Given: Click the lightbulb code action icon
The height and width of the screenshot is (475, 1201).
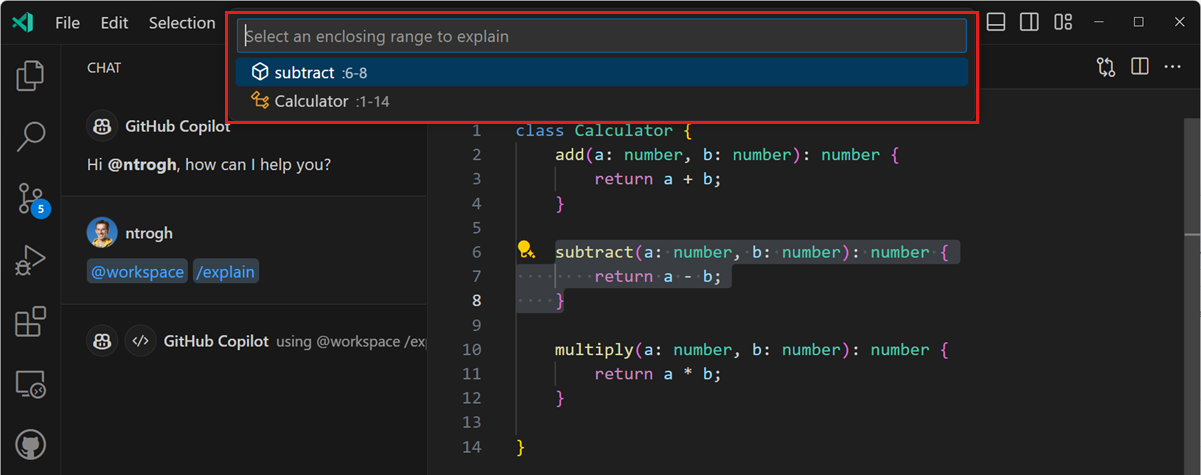Looking at the screenshot, I should tap(525, 251).
